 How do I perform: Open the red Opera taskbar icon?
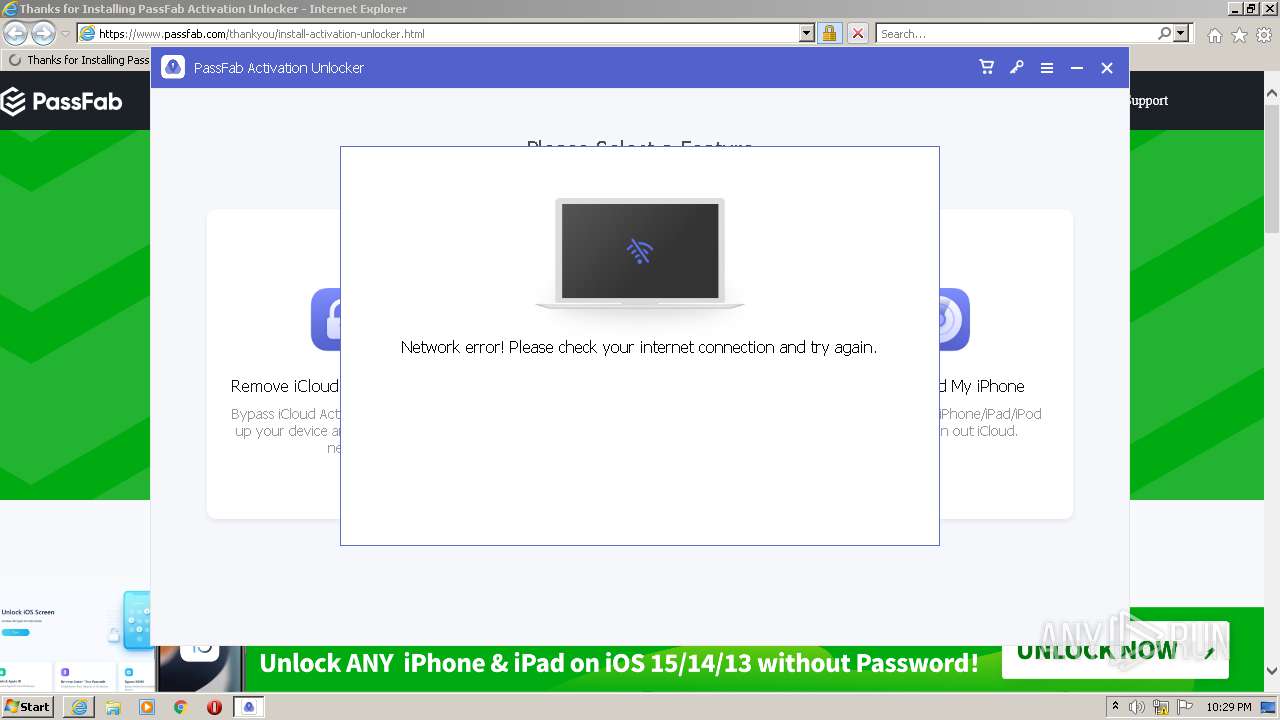(214, 707)
